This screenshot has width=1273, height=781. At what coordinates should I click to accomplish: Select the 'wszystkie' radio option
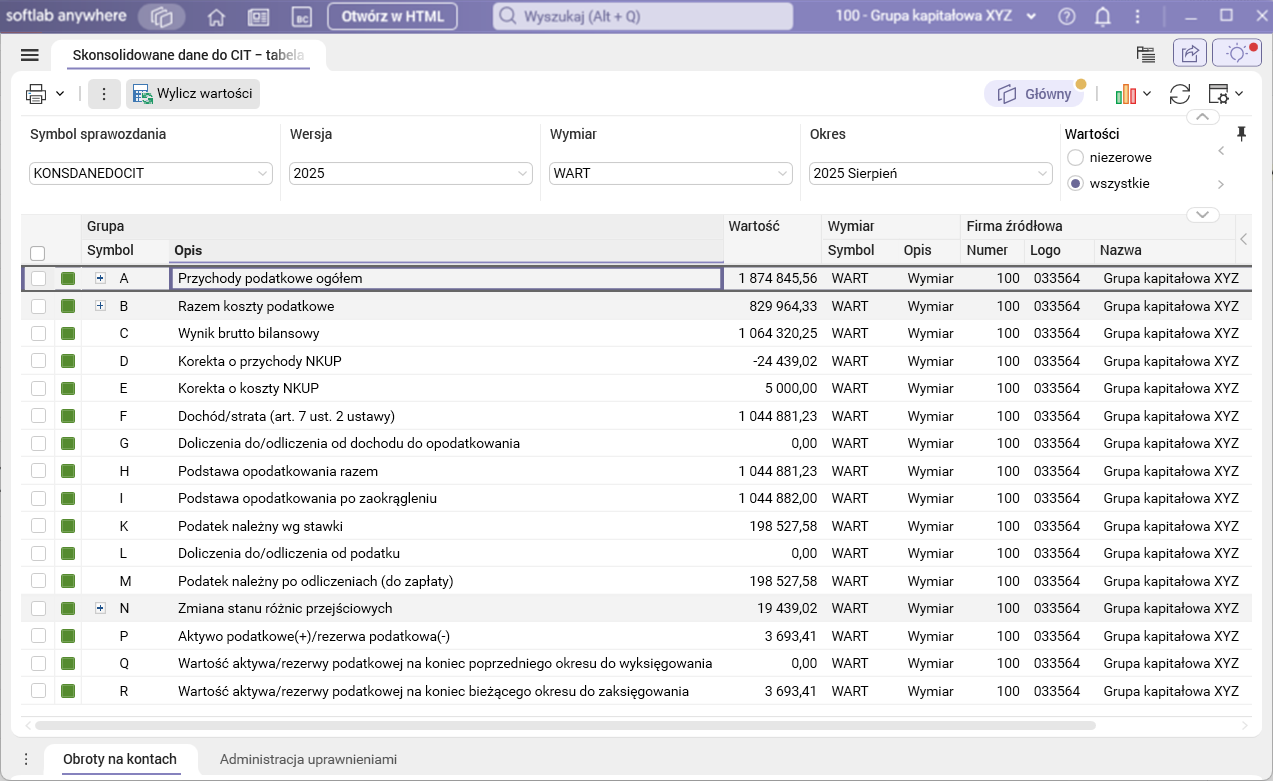(1076, 184)
